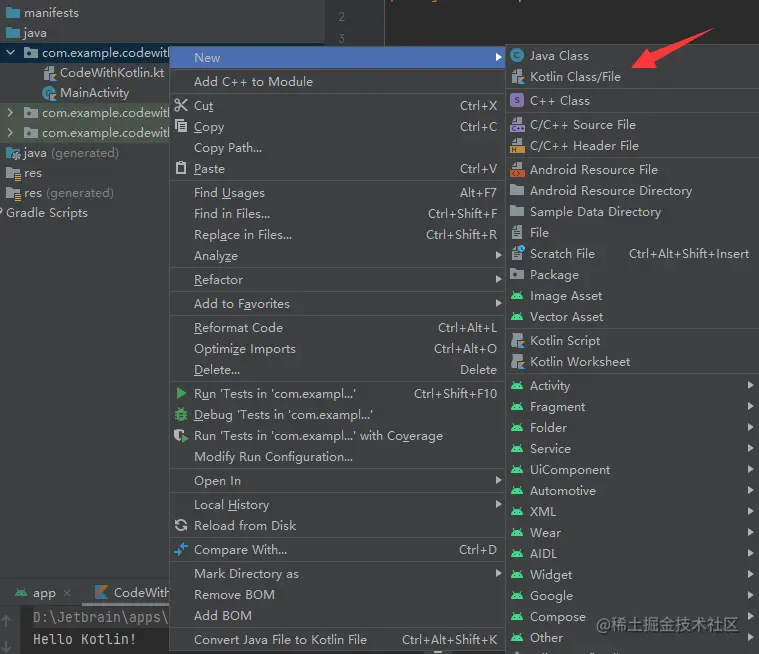Click the C/C++ Header File icon
Screen dimensions: 759x654
[x=517, y=145]
